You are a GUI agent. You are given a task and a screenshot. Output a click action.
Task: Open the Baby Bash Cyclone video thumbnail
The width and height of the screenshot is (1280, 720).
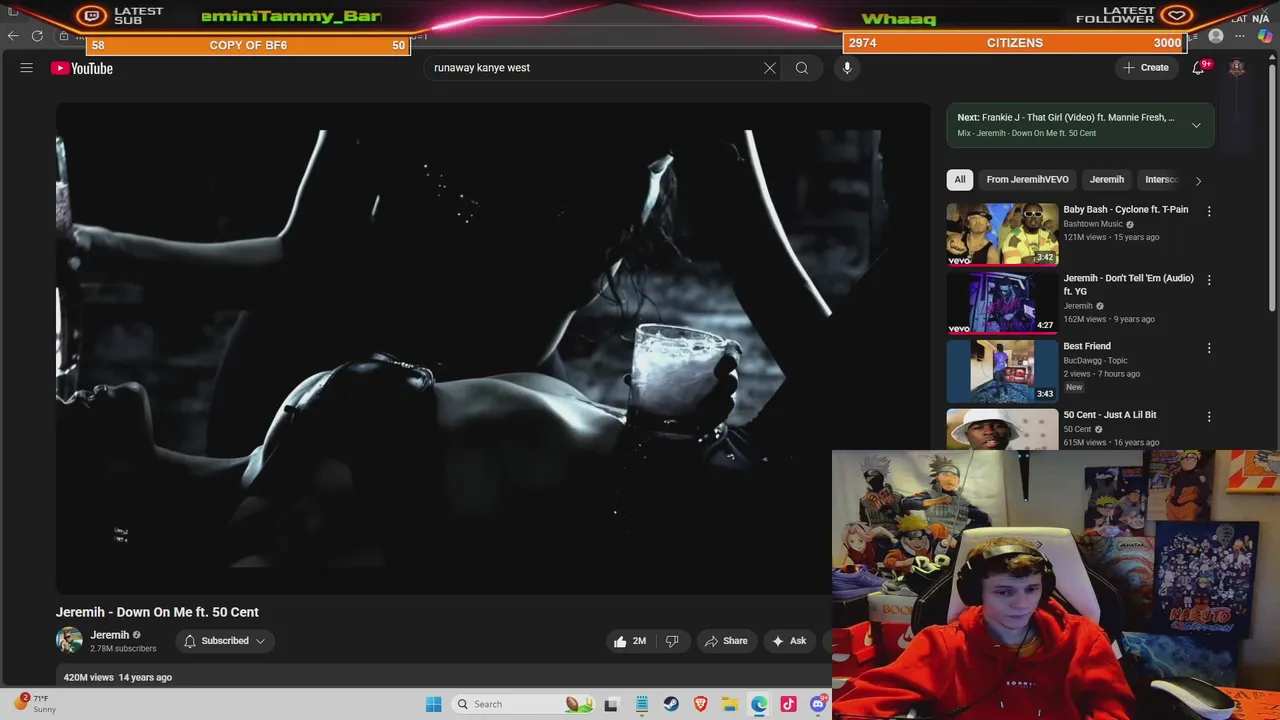tap(1002, 234)
